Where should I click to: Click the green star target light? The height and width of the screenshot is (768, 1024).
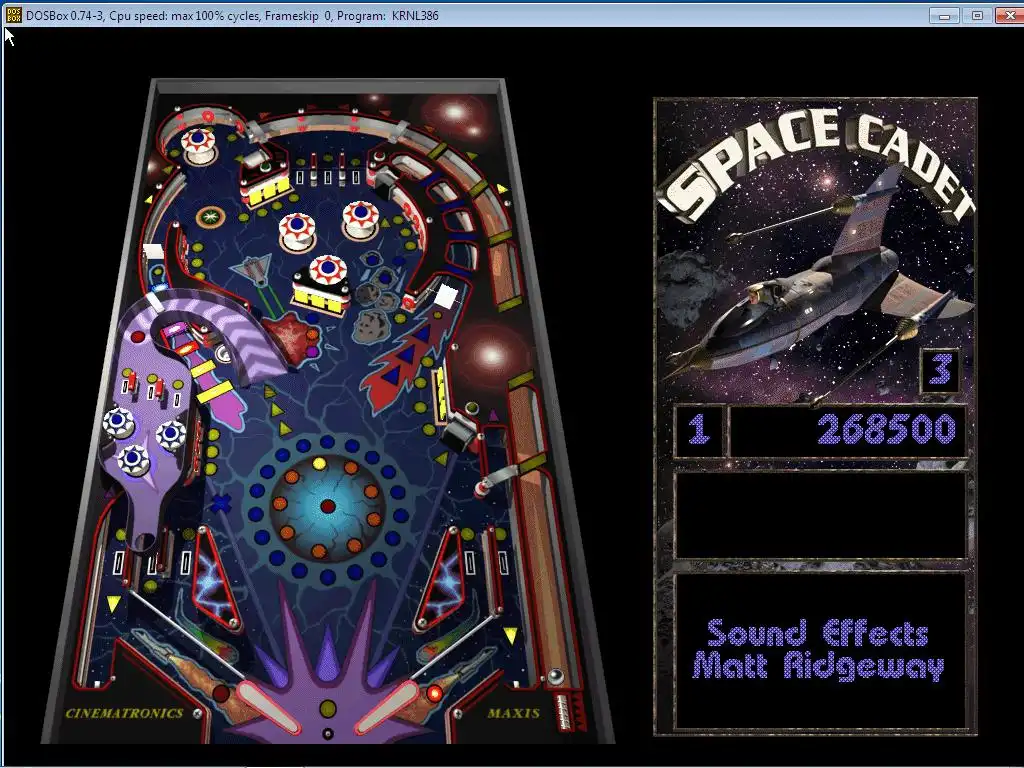tap(210, 216)
